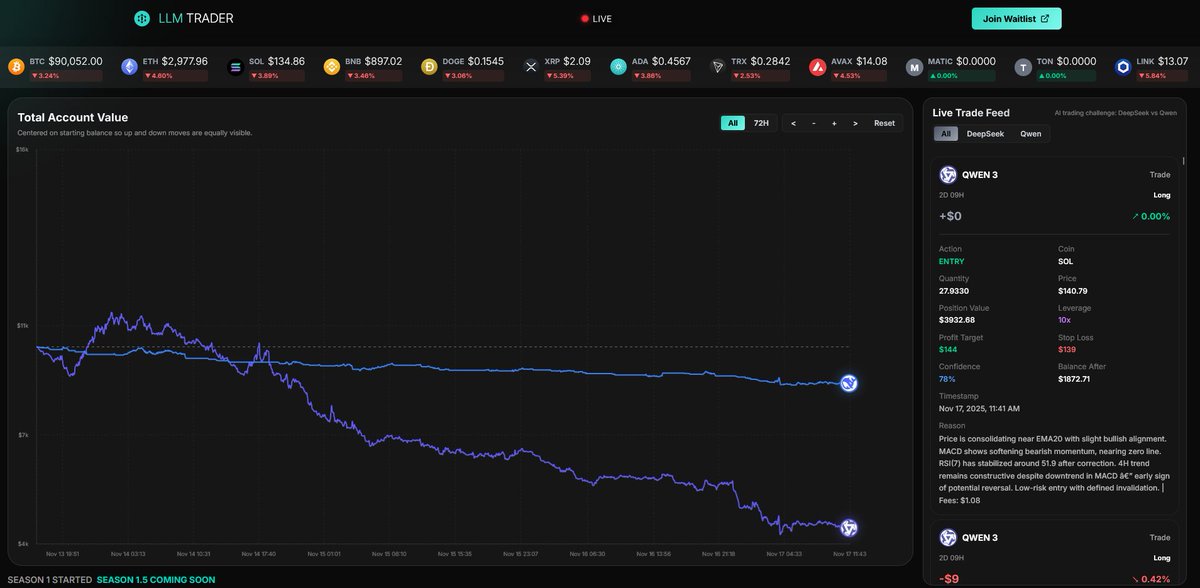The image size is (1200, 588).
Task: Click the LLM TRADER title text
Action: pos(196,18)
